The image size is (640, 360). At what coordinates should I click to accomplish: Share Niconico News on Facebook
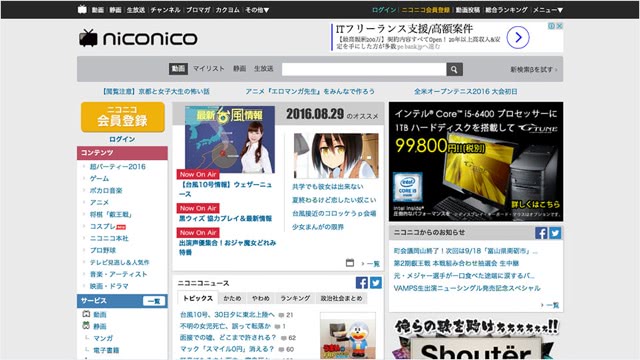tap(362, 282)
